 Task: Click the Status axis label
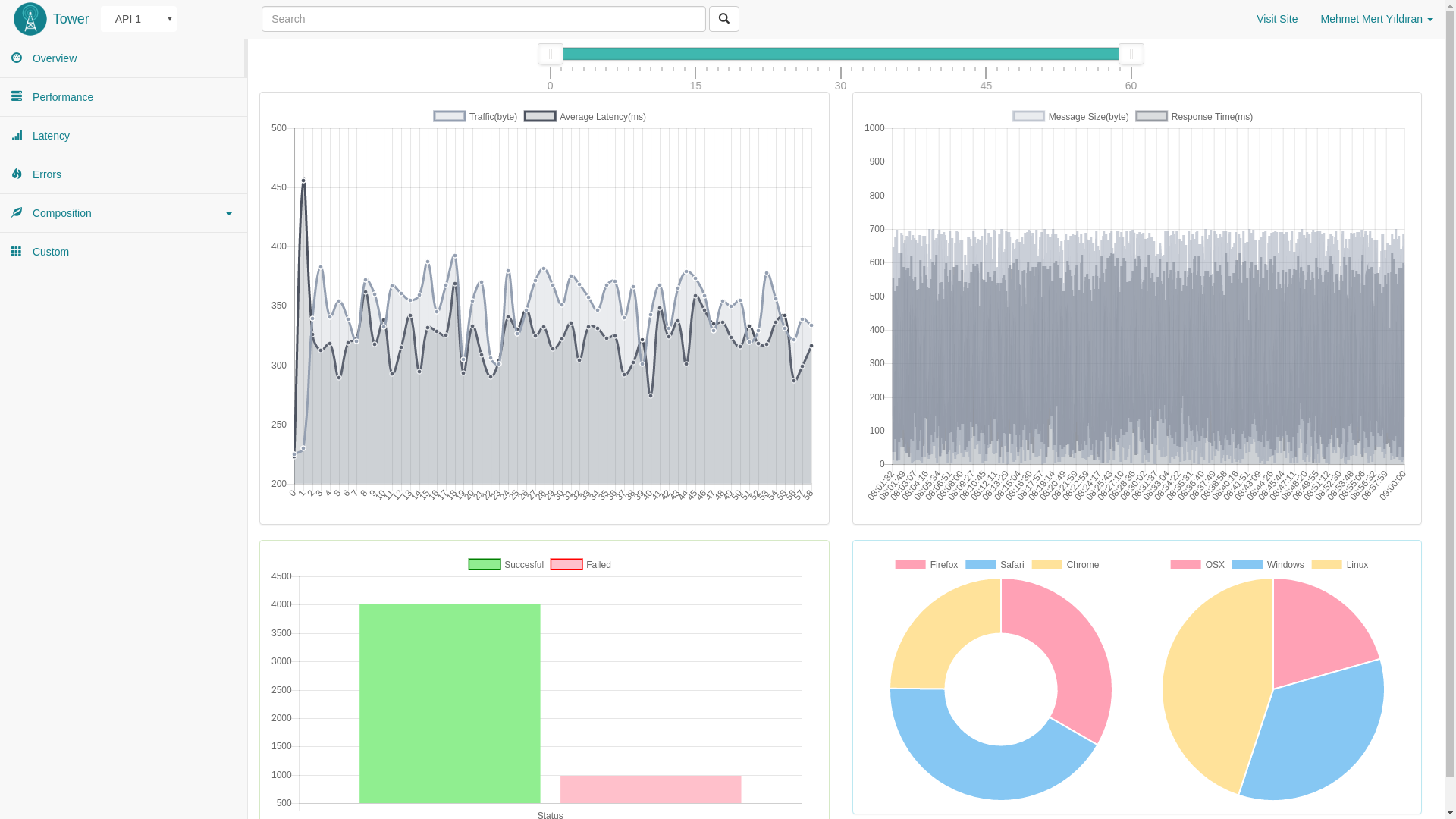point(551,814)
